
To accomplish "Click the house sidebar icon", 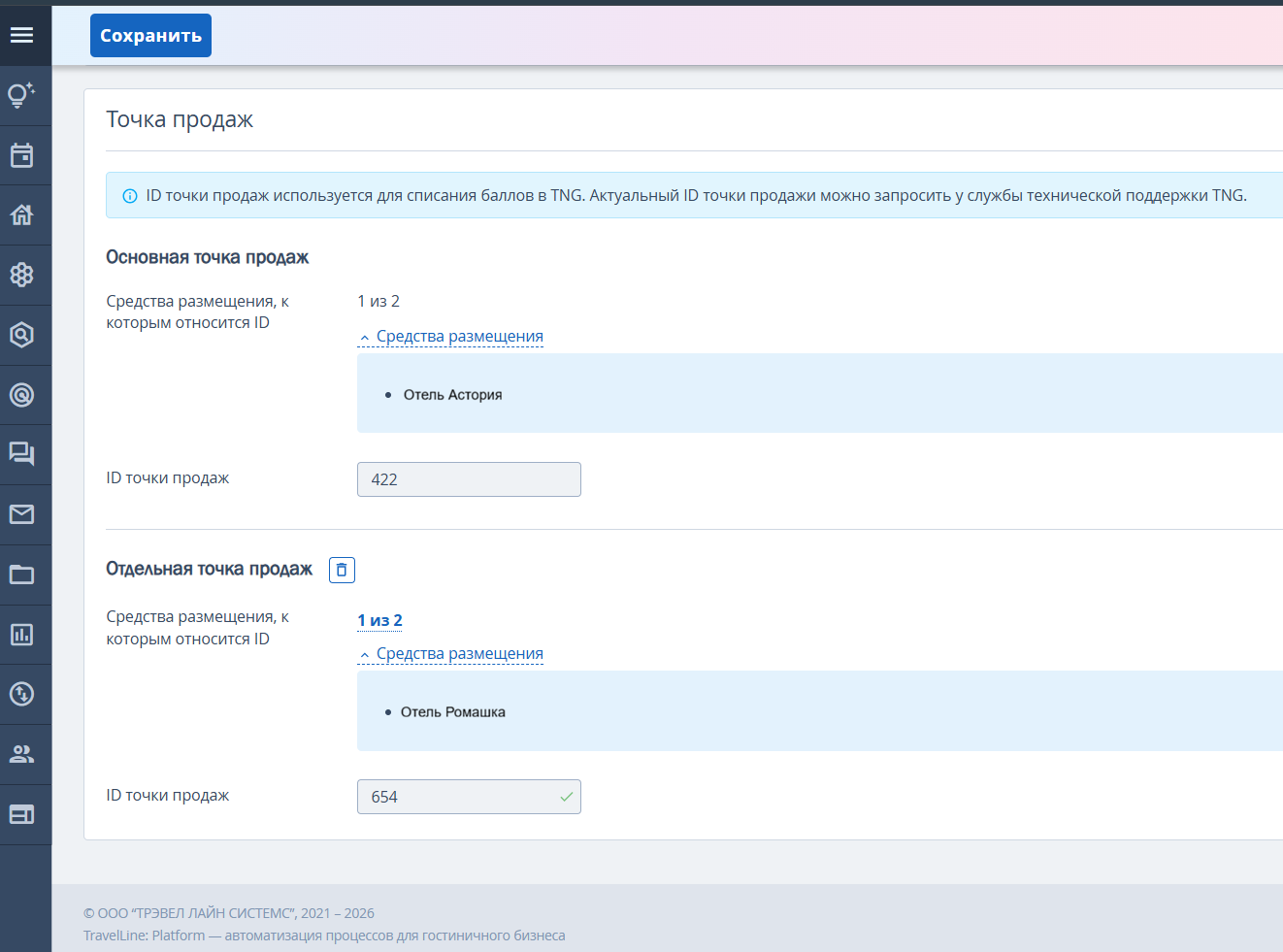I will tap(21, 214).
